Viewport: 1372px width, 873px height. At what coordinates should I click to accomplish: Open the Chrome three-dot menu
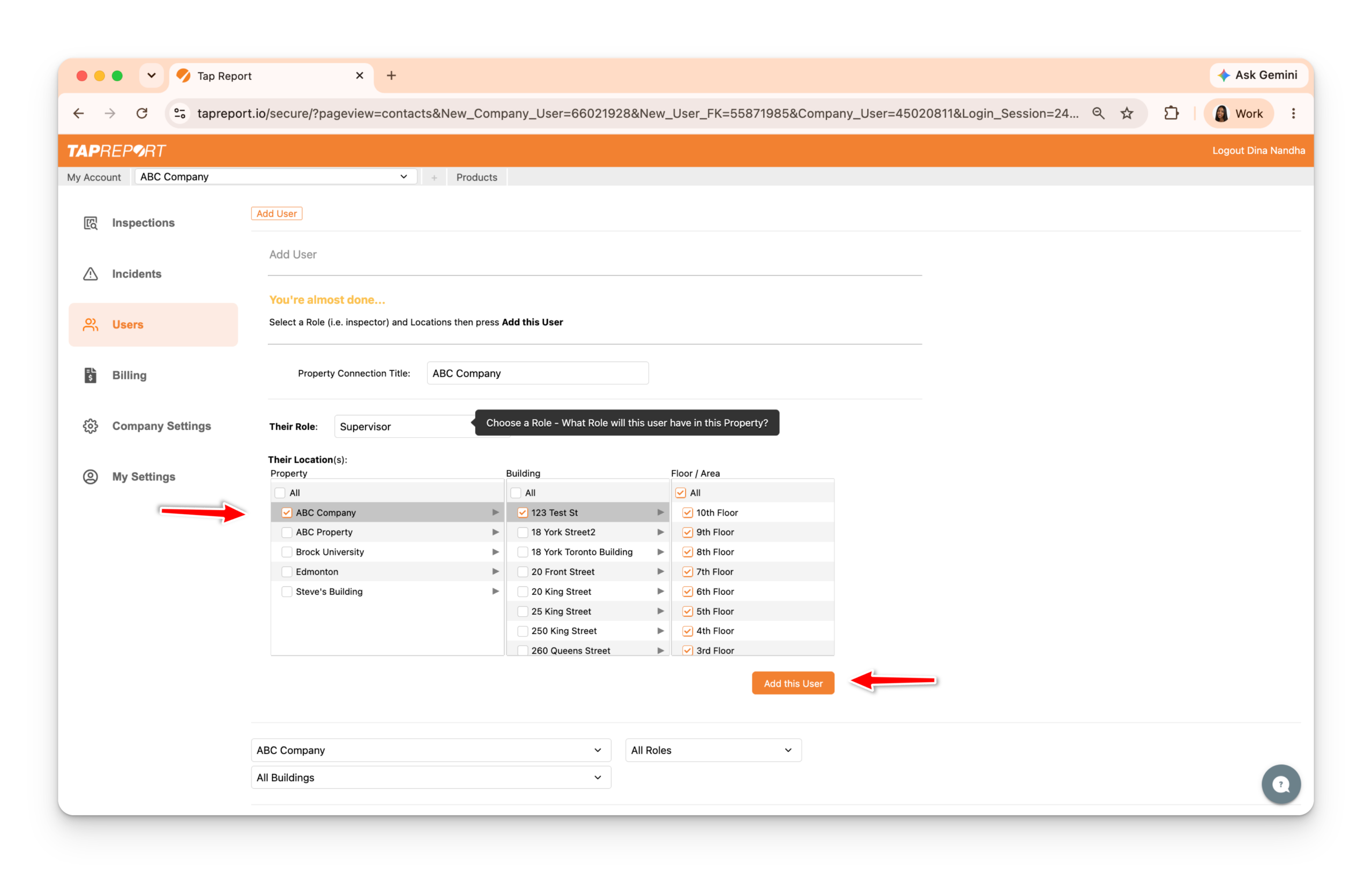click(x=1293, y=114)
